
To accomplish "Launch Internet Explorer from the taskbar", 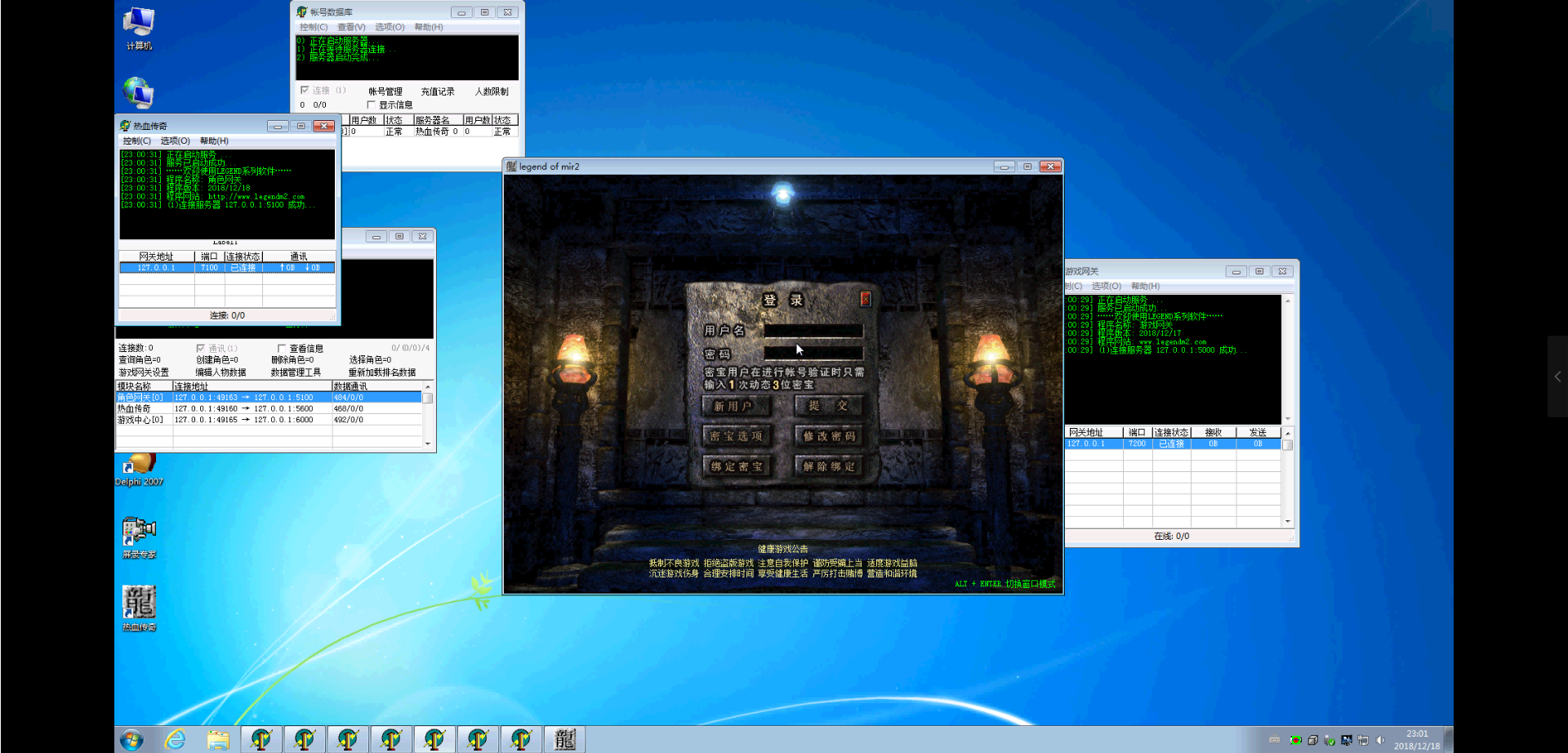I will coord(175,740).
